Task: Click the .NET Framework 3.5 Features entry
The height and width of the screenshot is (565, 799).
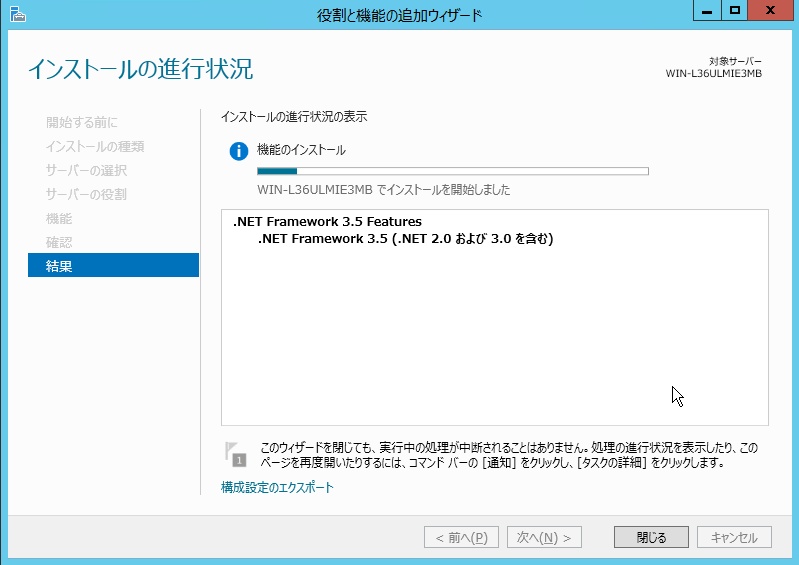Action: point(327,222)
